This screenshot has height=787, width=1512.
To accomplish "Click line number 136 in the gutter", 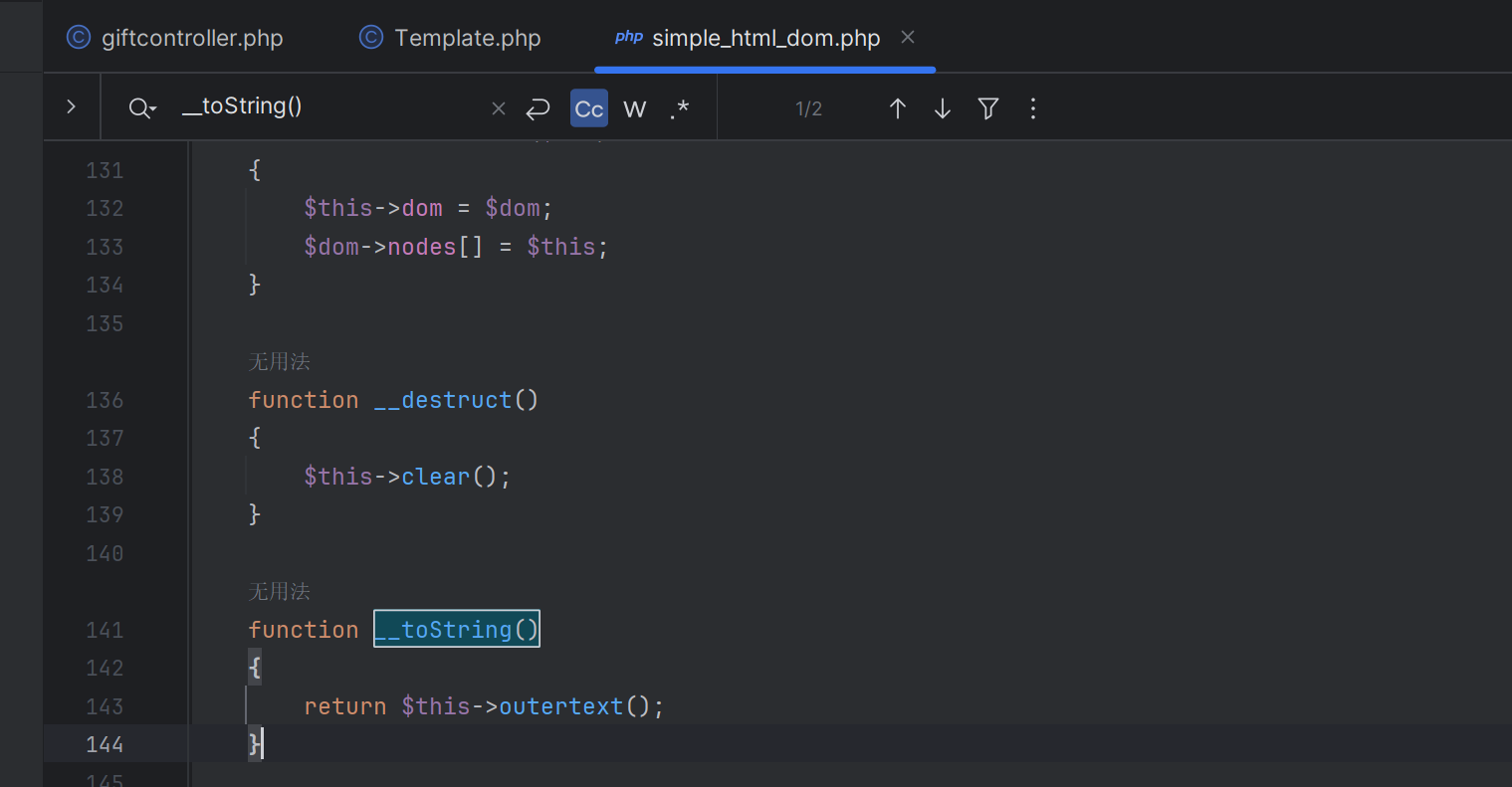I will point(105,400).
